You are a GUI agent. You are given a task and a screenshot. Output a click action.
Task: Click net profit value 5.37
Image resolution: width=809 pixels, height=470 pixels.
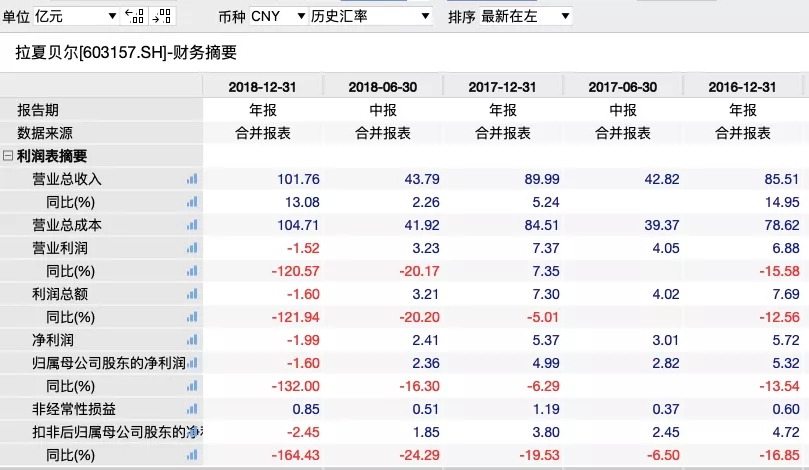tap(546, 340)
